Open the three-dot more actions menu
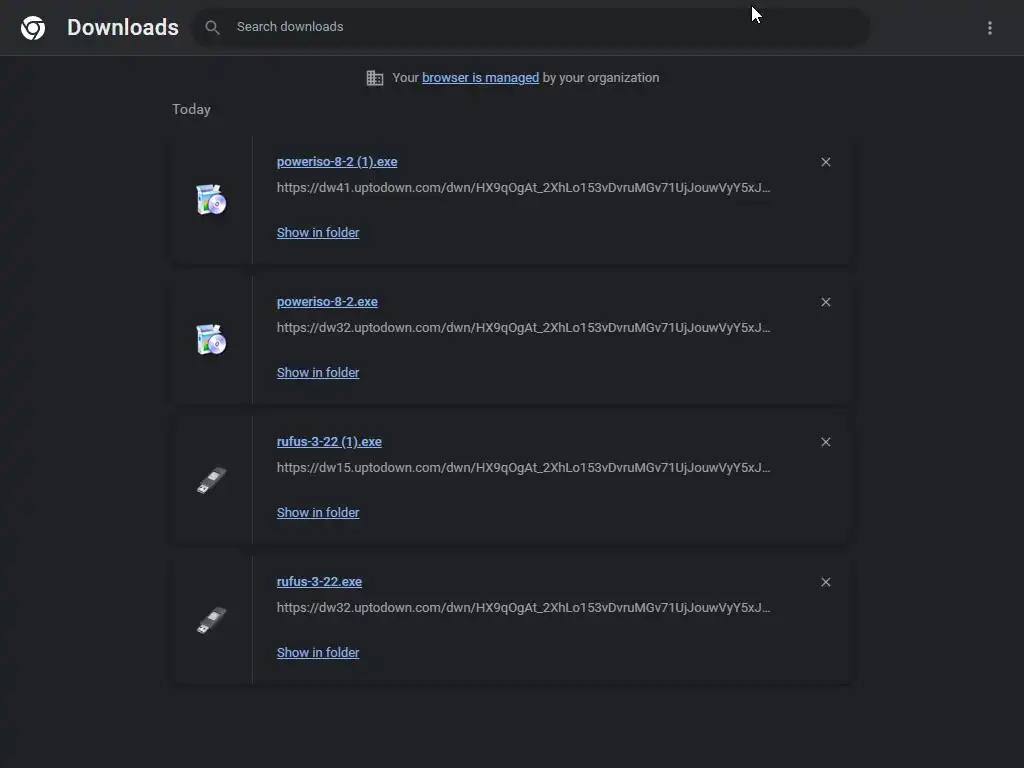This screenshot has height=768, width=1024. pos(990,28)
